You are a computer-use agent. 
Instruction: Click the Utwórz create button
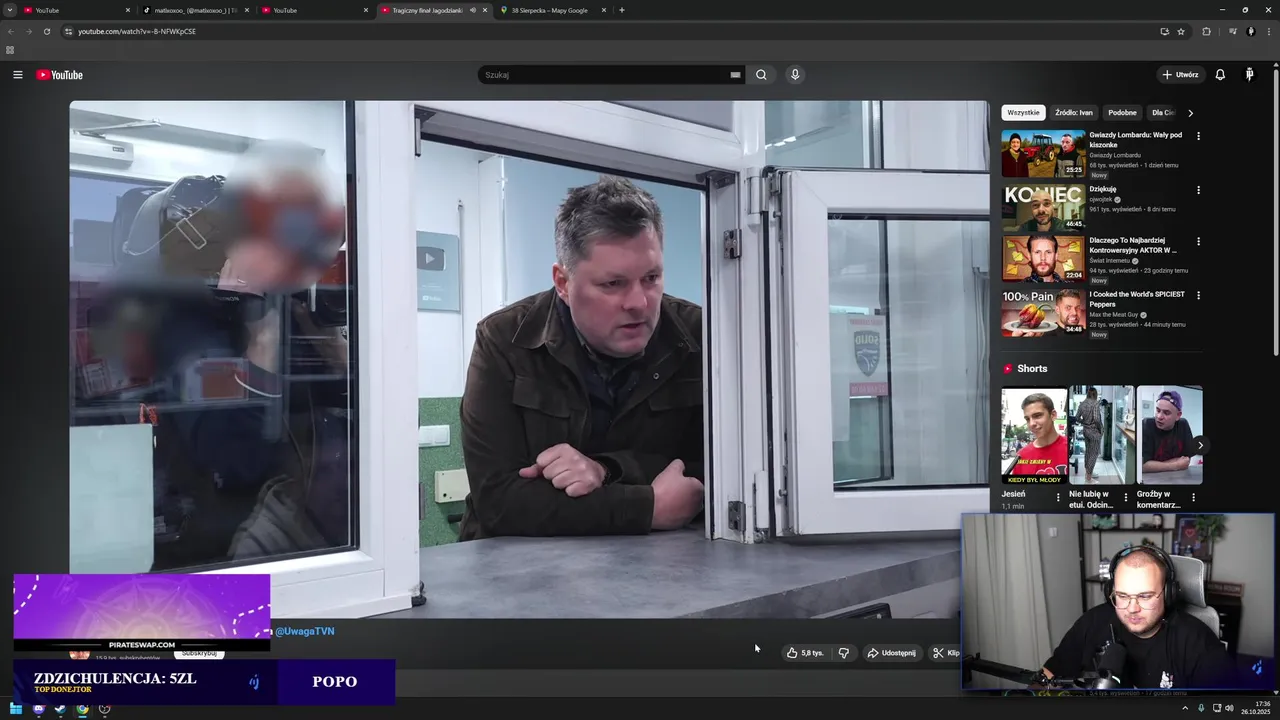pos(1180,75)
